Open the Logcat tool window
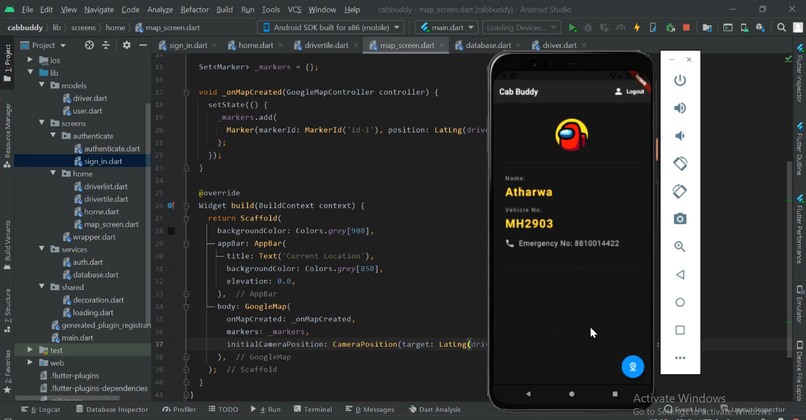 pos(41,410)
